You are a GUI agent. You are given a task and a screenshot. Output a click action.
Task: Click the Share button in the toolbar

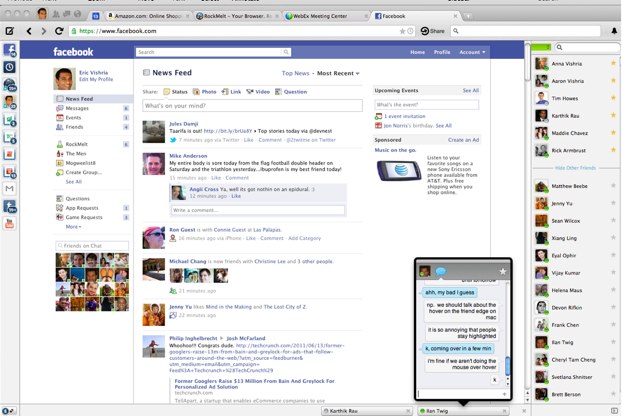coord(433,31)
